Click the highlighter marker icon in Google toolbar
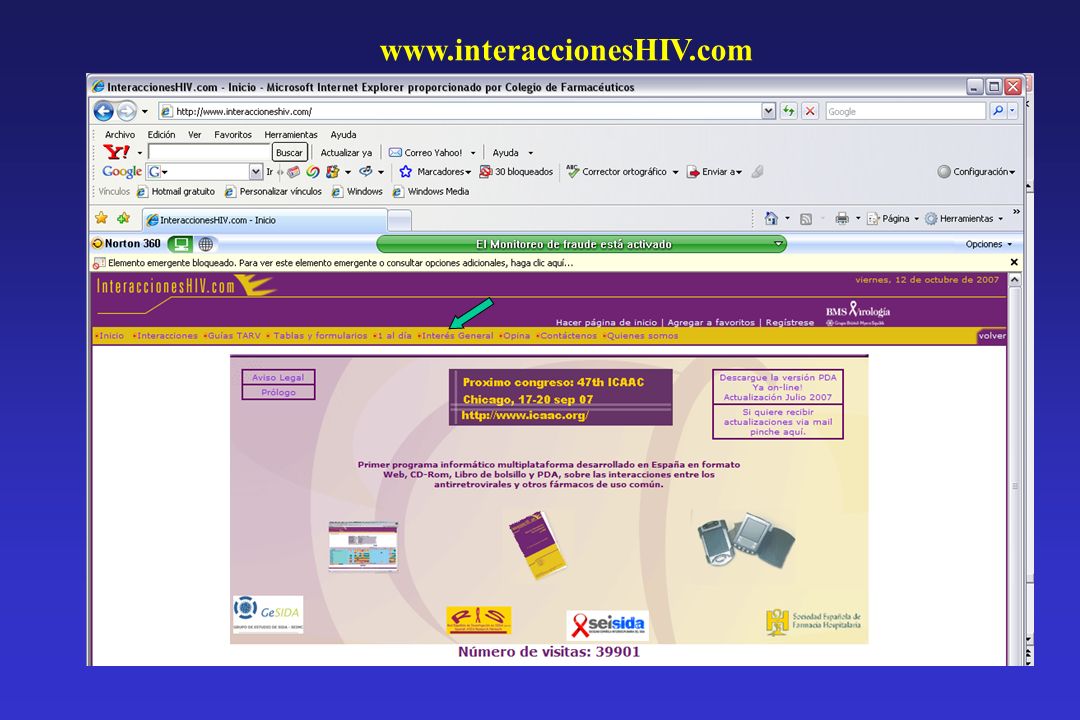The height and width of the screenshot is (720, 1080). point(758,172)
